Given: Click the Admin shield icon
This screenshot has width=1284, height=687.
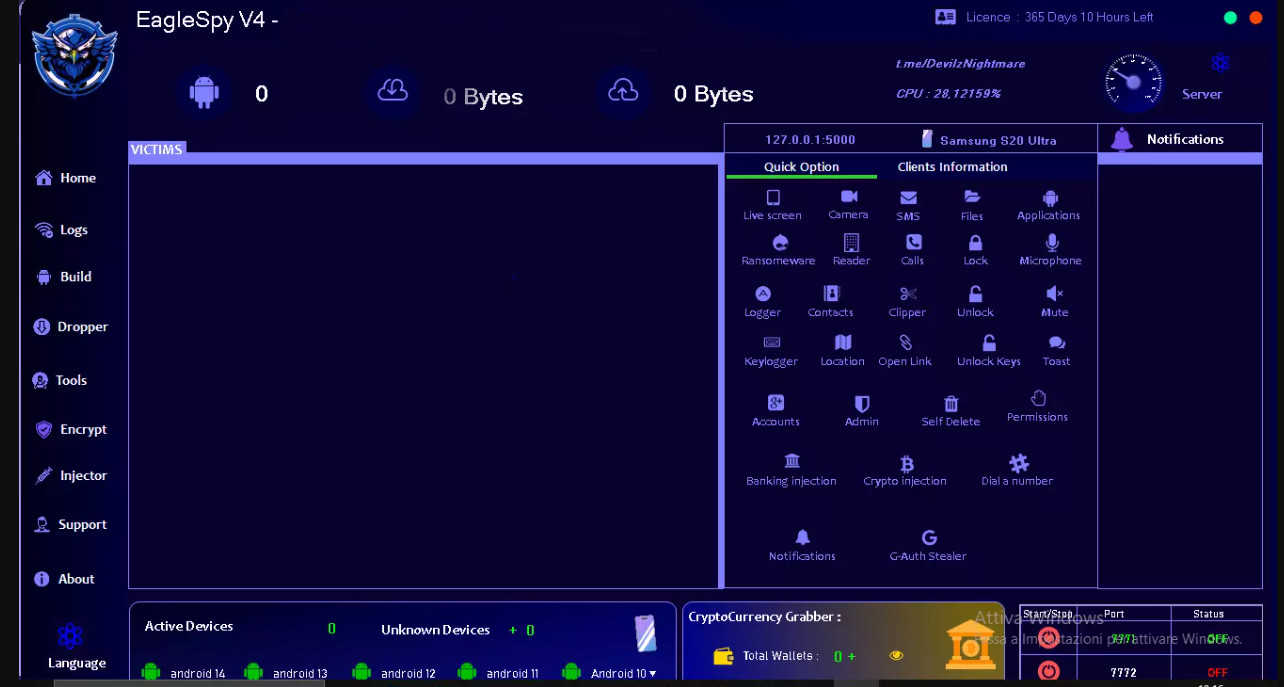Looking at the screenshot, I should click(x=862, y=403).
